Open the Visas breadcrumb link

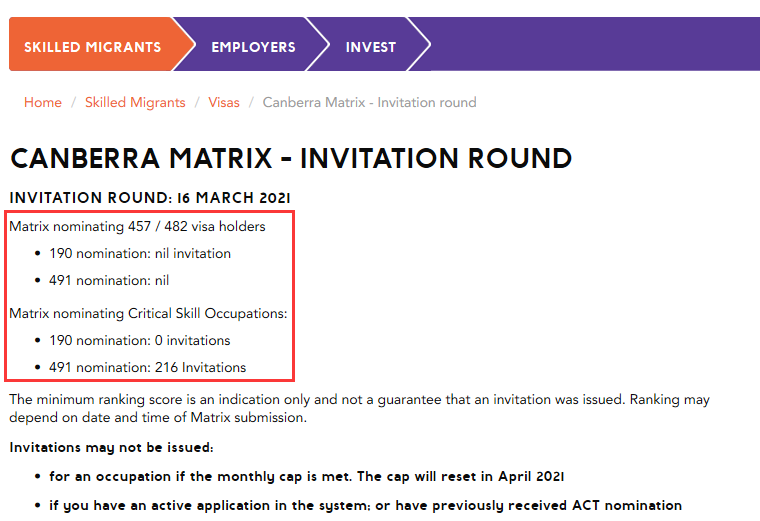point(224,102)
